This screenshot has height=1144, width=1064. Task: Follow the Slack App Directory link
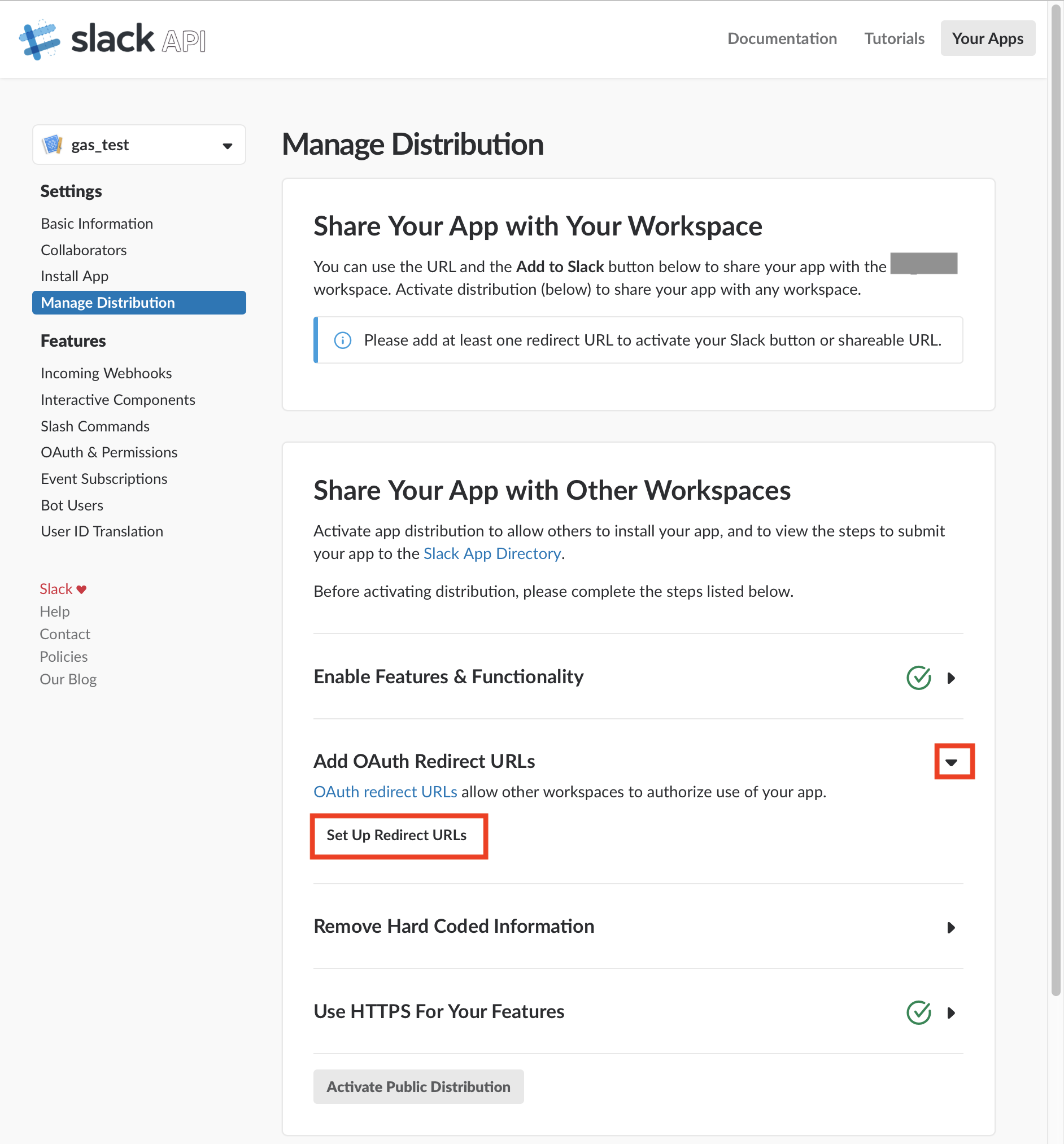coord(492,553)
